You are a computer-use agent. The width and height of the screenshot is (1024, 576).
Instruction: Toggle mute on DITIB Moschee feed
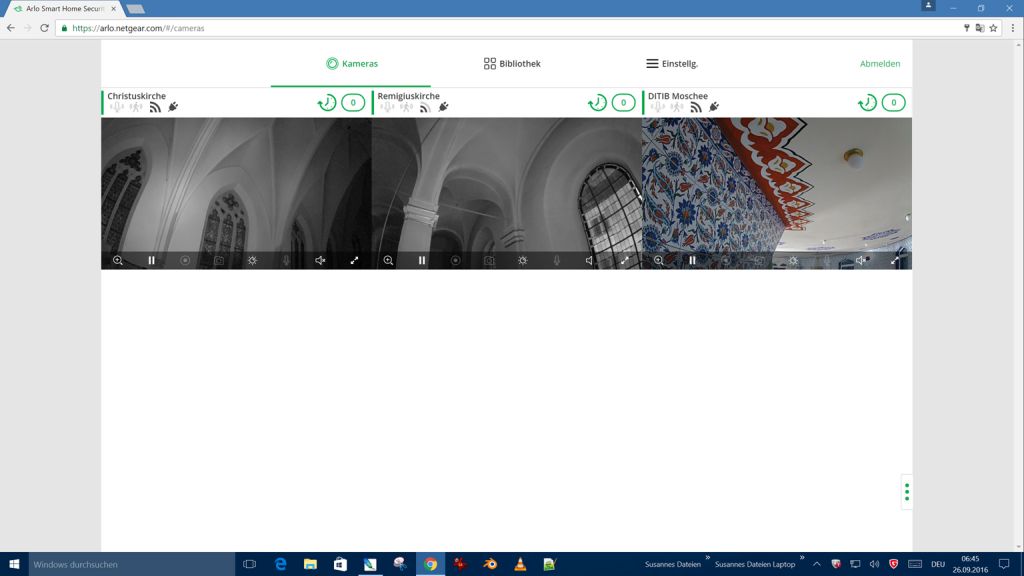(860, 260)
